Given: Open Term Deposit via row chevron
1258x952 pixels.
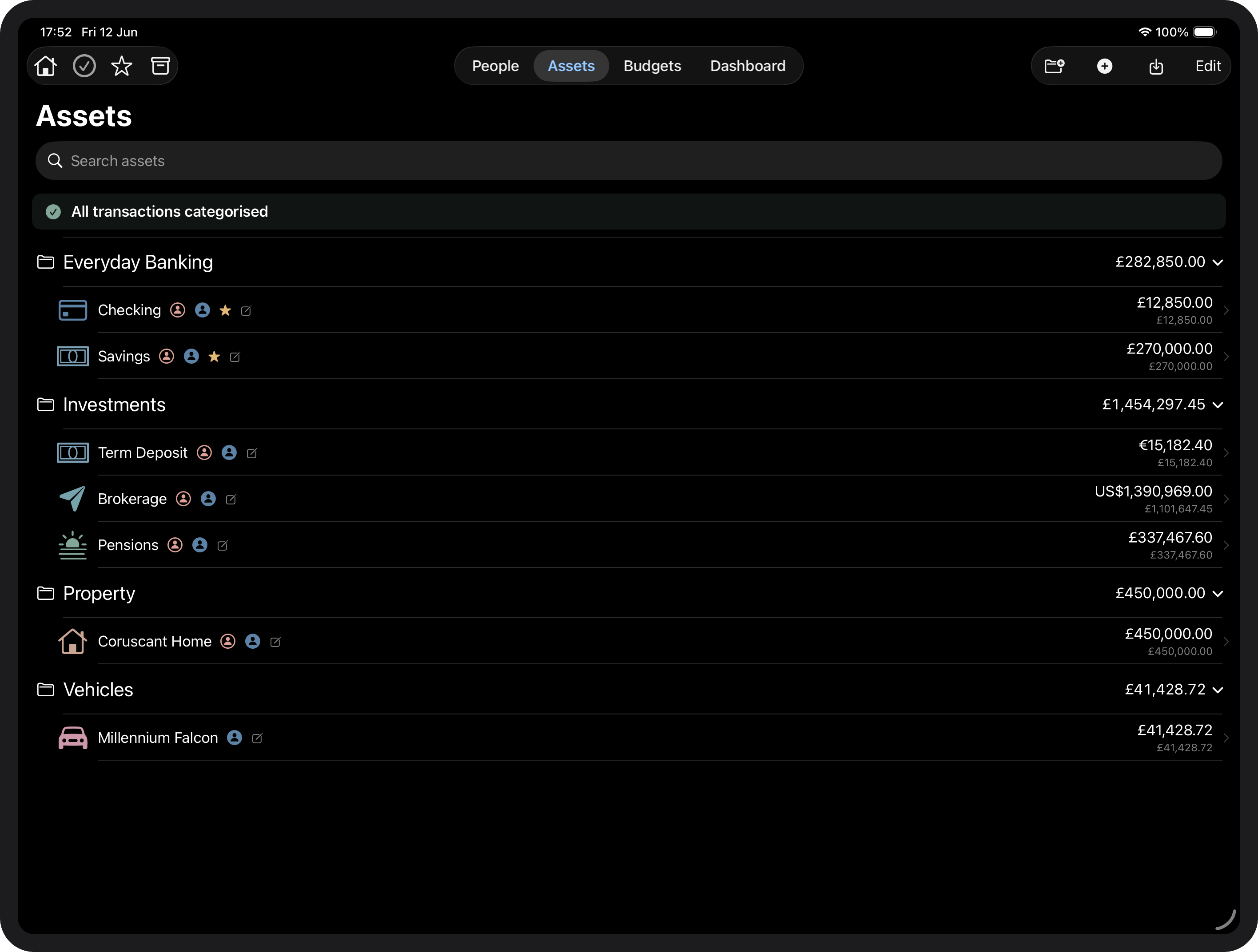Looking at the screenshot, I should coord(1227,453).
